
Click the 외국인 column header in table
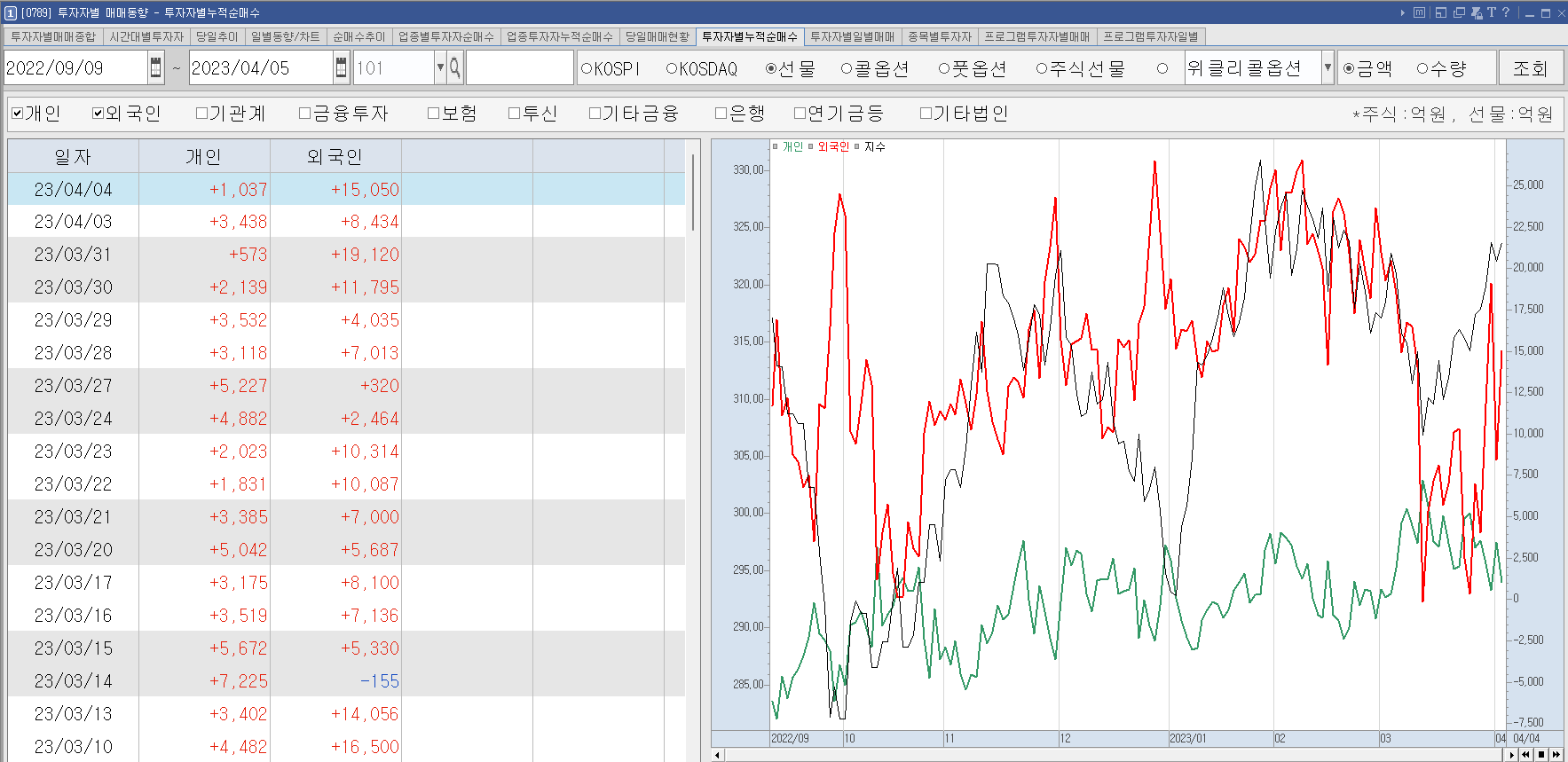coord(335,156)
